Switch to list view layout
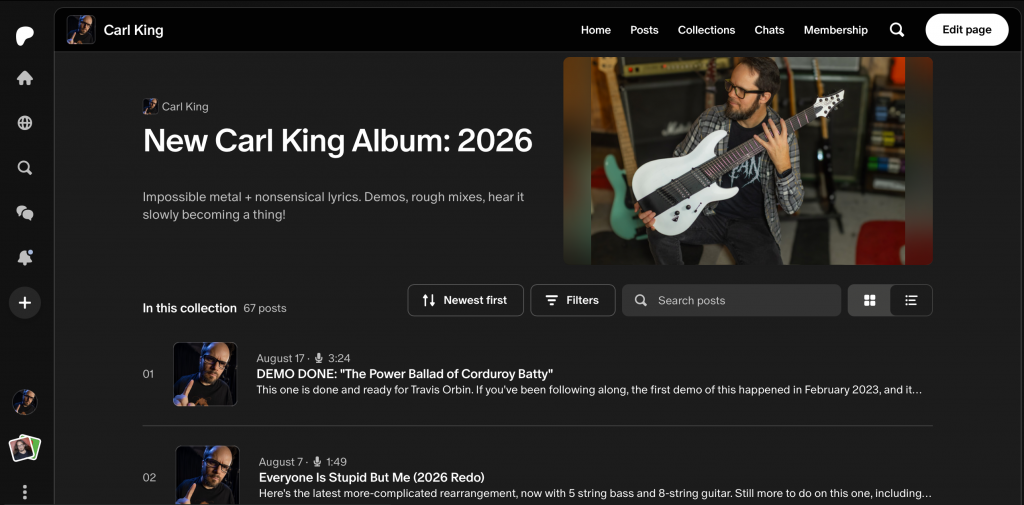 click(x=911, y=301)
